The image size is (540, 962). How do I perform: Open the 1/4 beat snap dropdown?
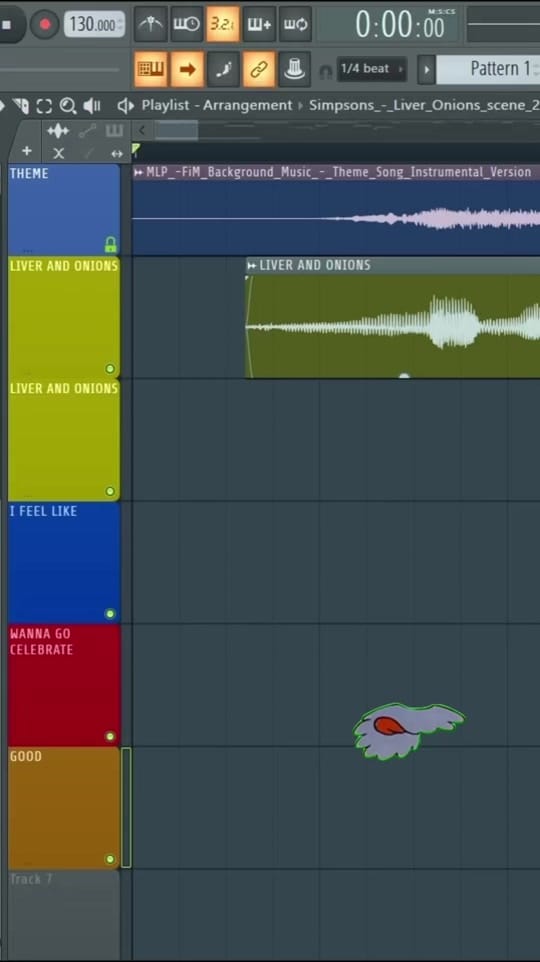coord(372,69)
